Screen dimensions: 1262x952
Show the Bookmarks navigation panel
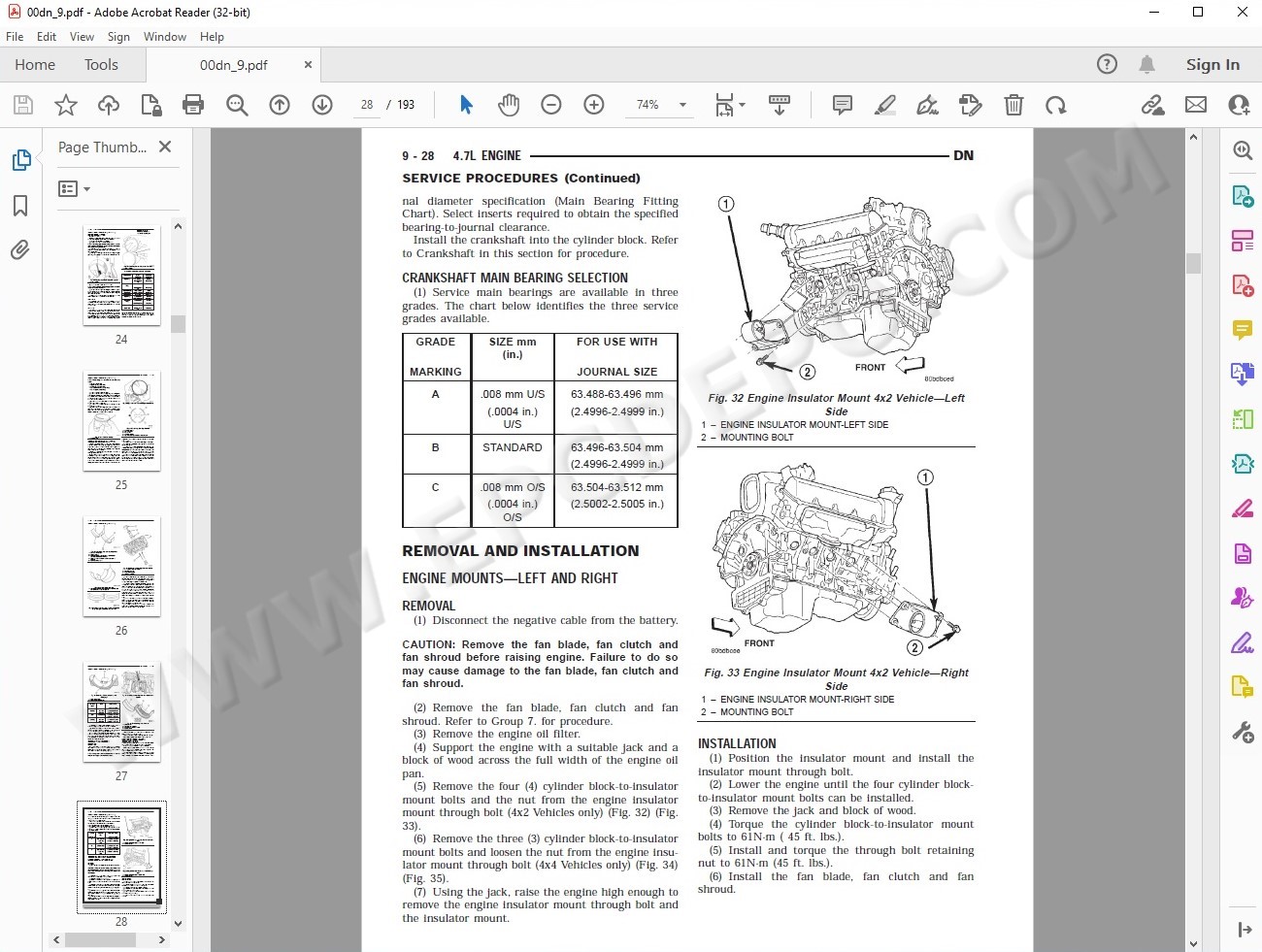20,206
